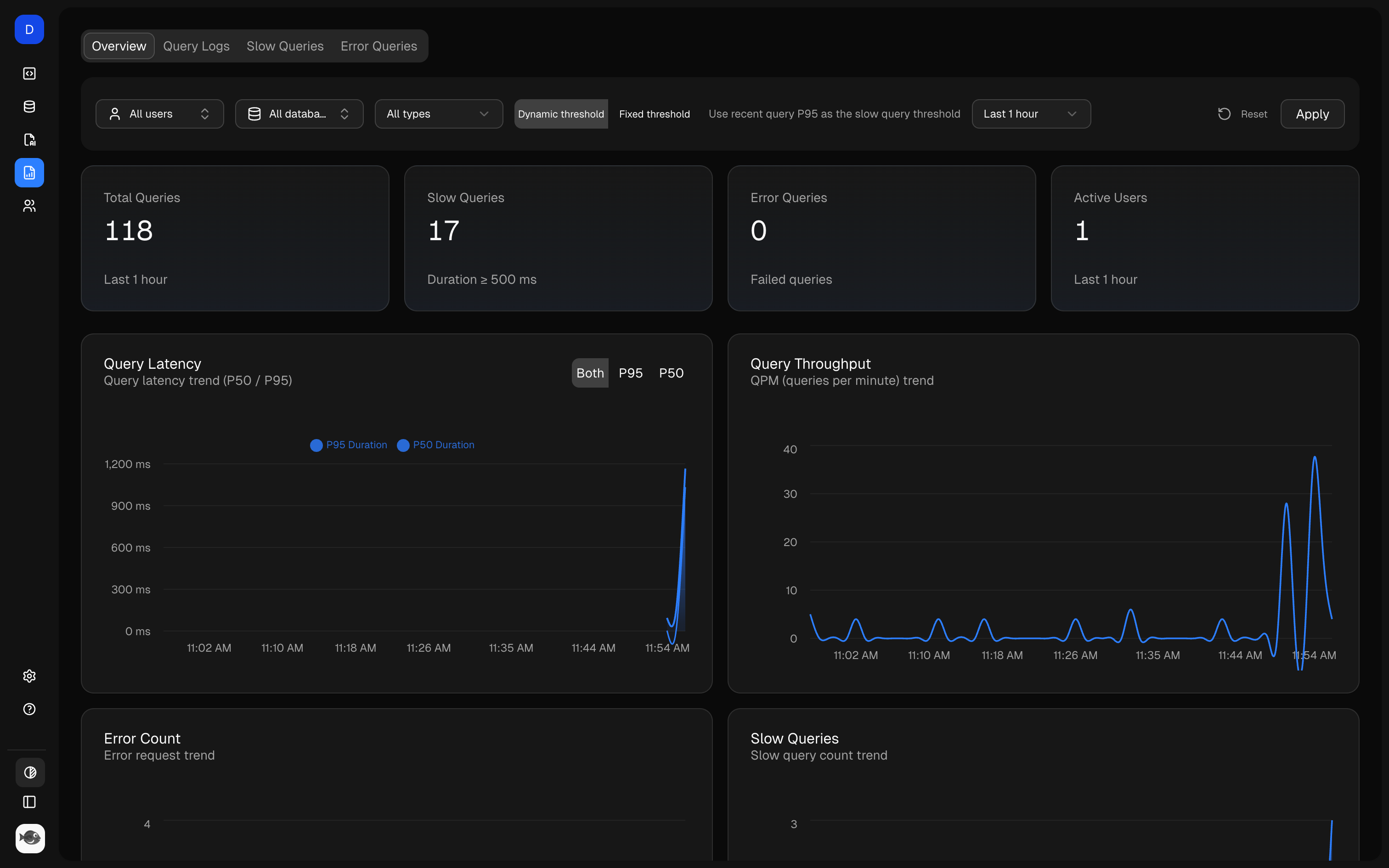Expand the All types dropdown
The image size is (1389, 868).
[x=439, y=114]
